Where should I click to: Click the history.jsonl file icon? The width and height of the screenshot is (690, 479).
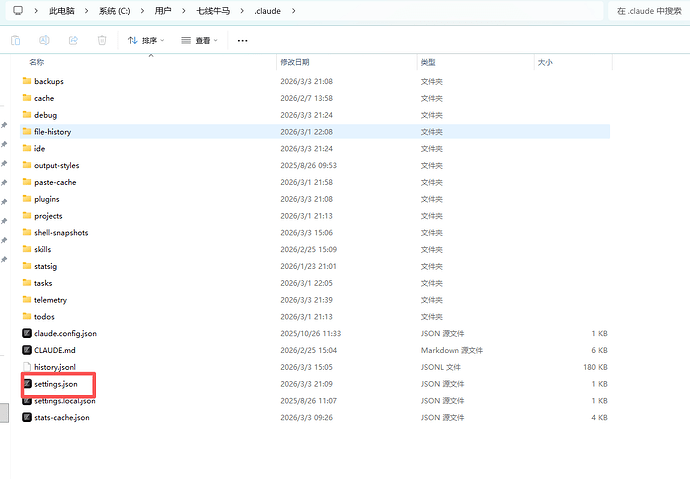27,367
